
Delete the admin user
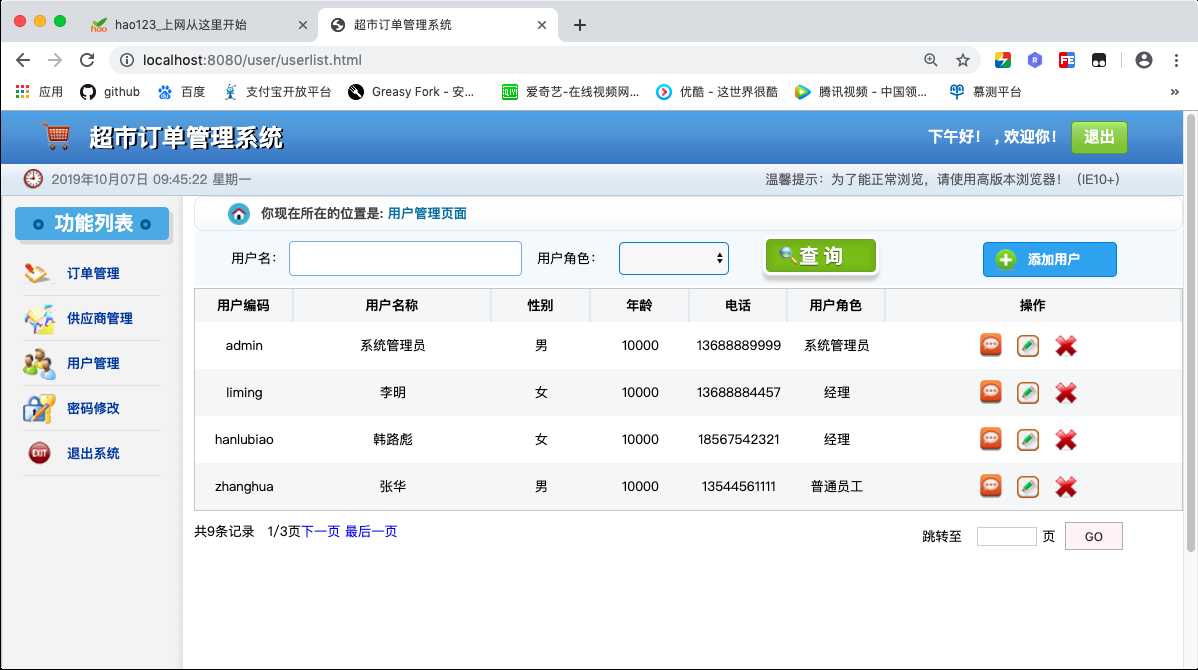pos(1066,346)
